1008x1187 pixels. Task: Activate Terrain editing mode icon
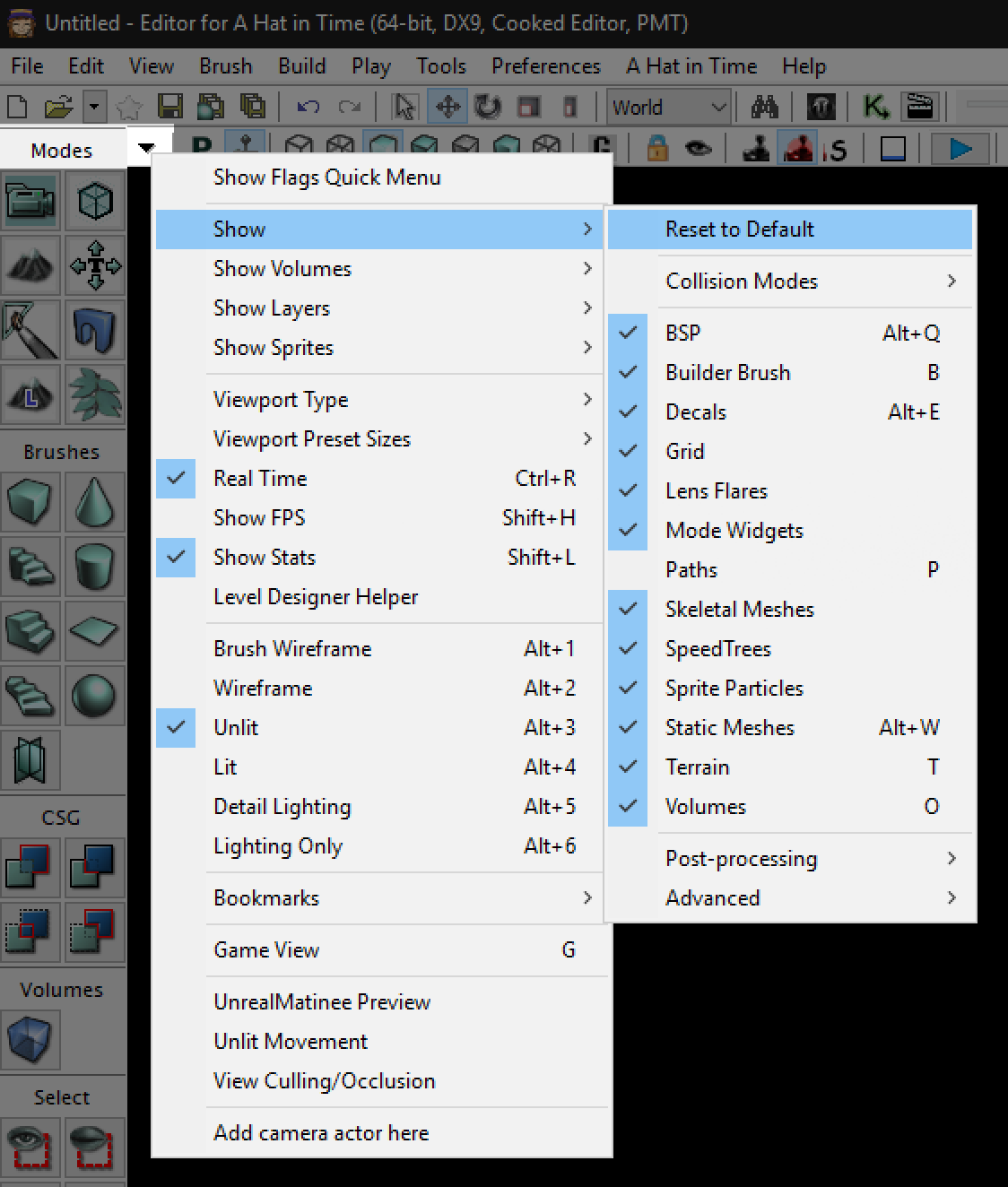pyautogui.click(x=30, y=266)
